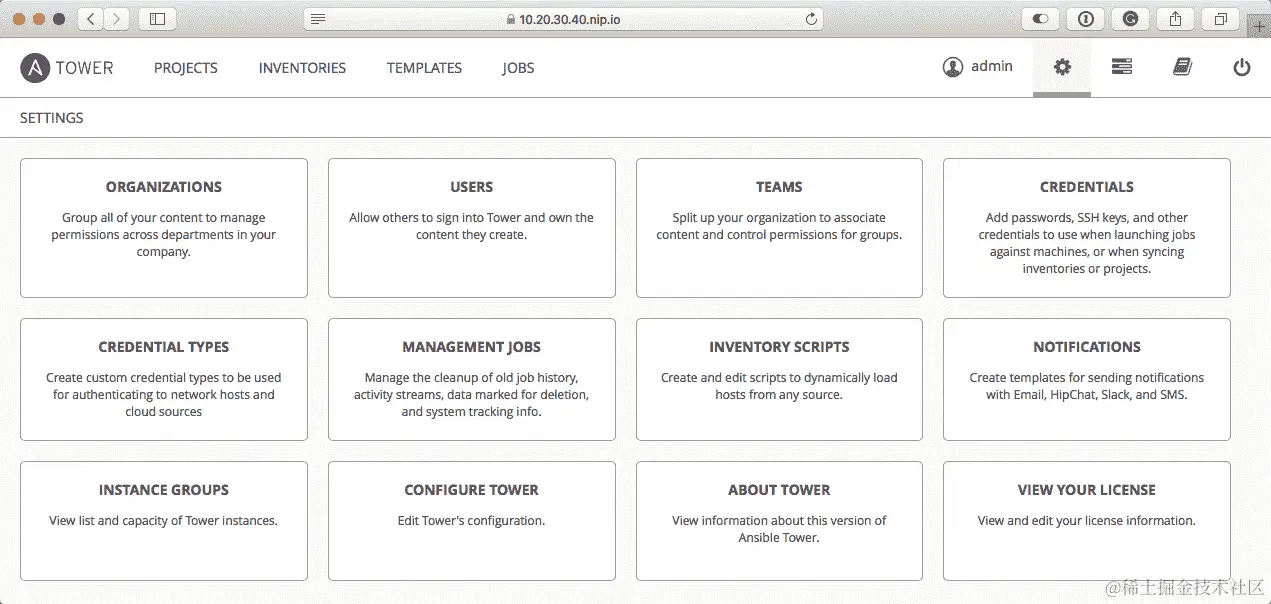Open the Jobs menu

pos(518,68)
